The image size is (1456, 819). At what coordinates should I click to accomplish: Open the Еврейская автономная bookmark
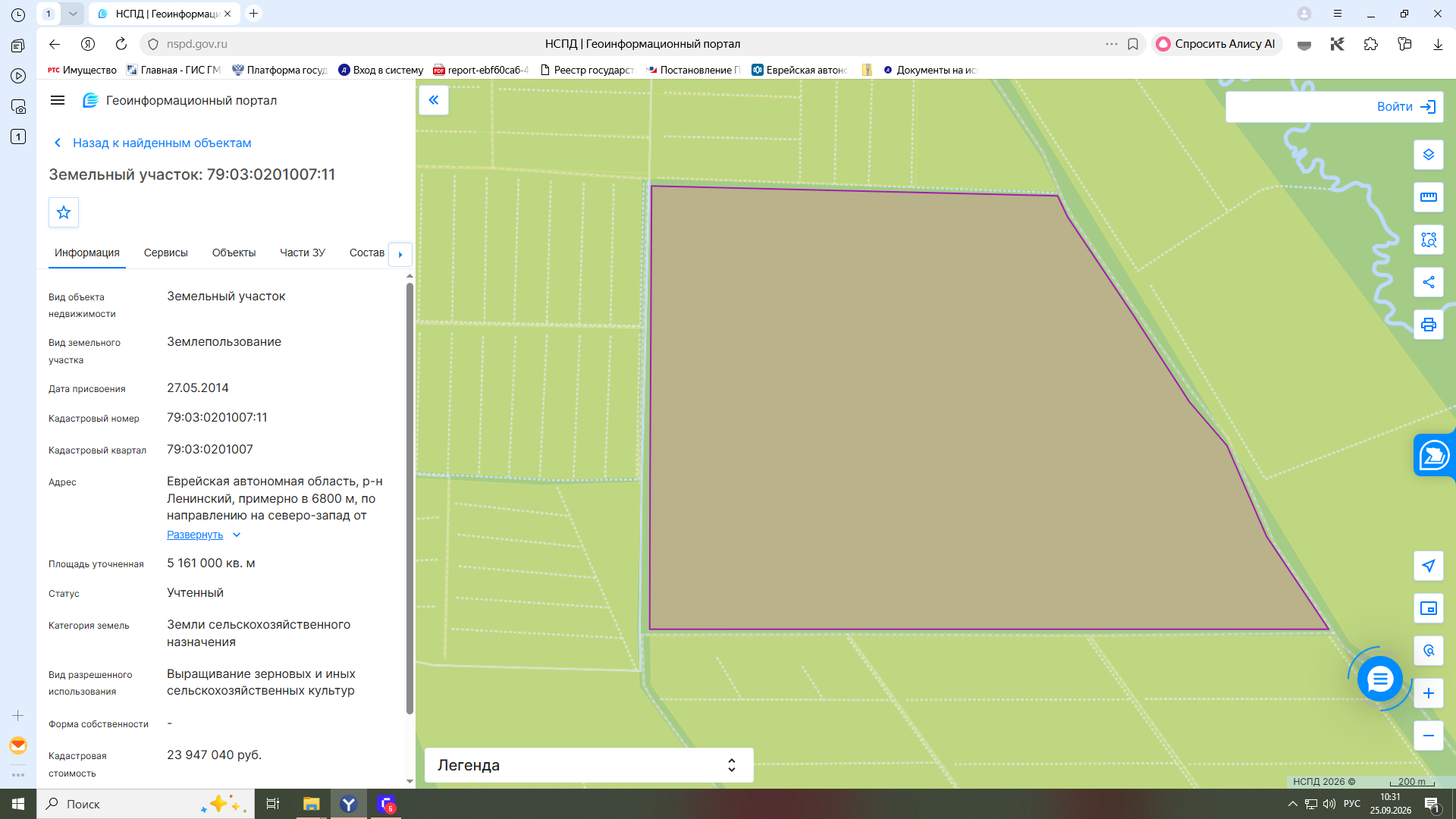(799, 70)
